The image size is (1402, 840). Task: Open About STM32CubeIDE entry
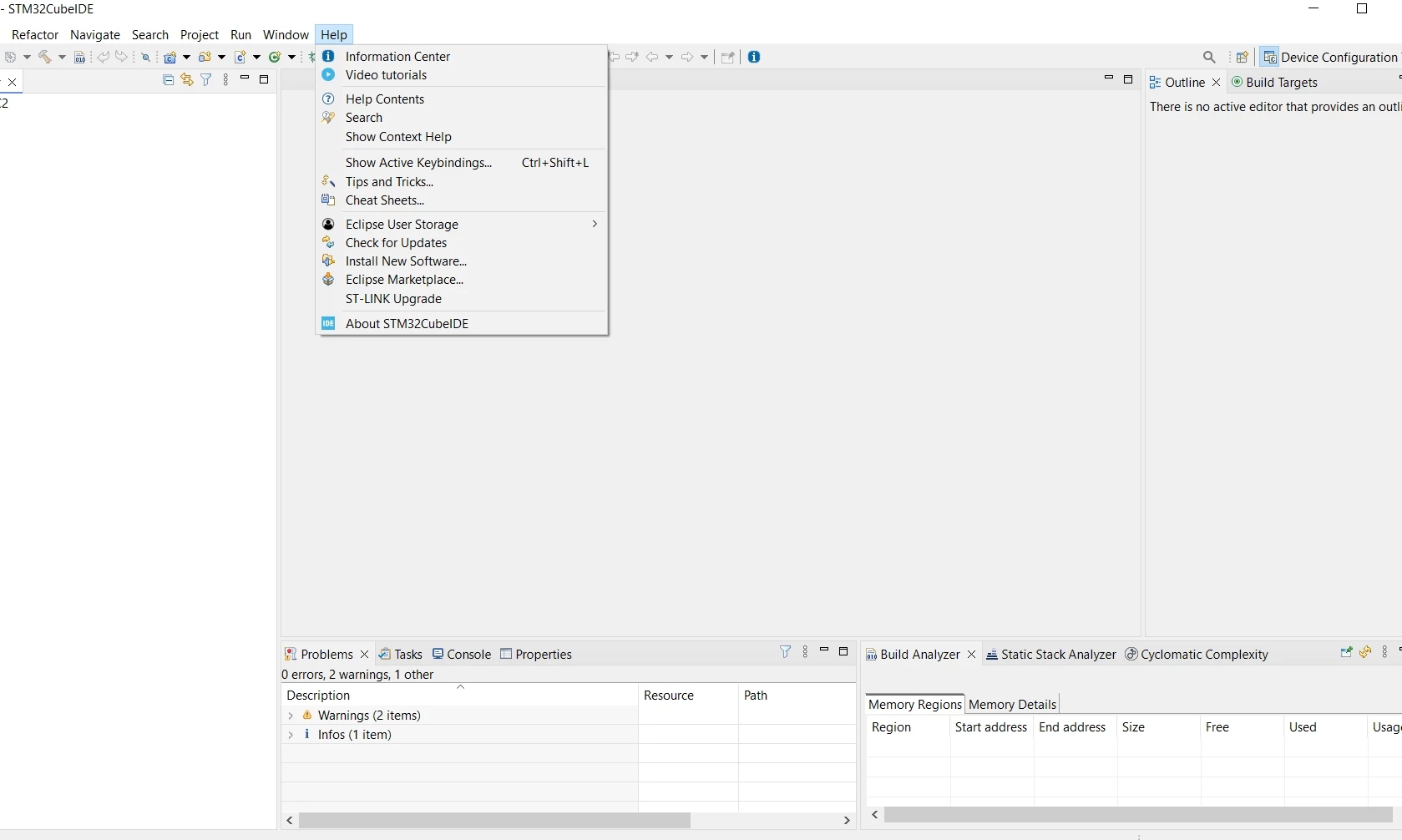click(x=462, y=324)
